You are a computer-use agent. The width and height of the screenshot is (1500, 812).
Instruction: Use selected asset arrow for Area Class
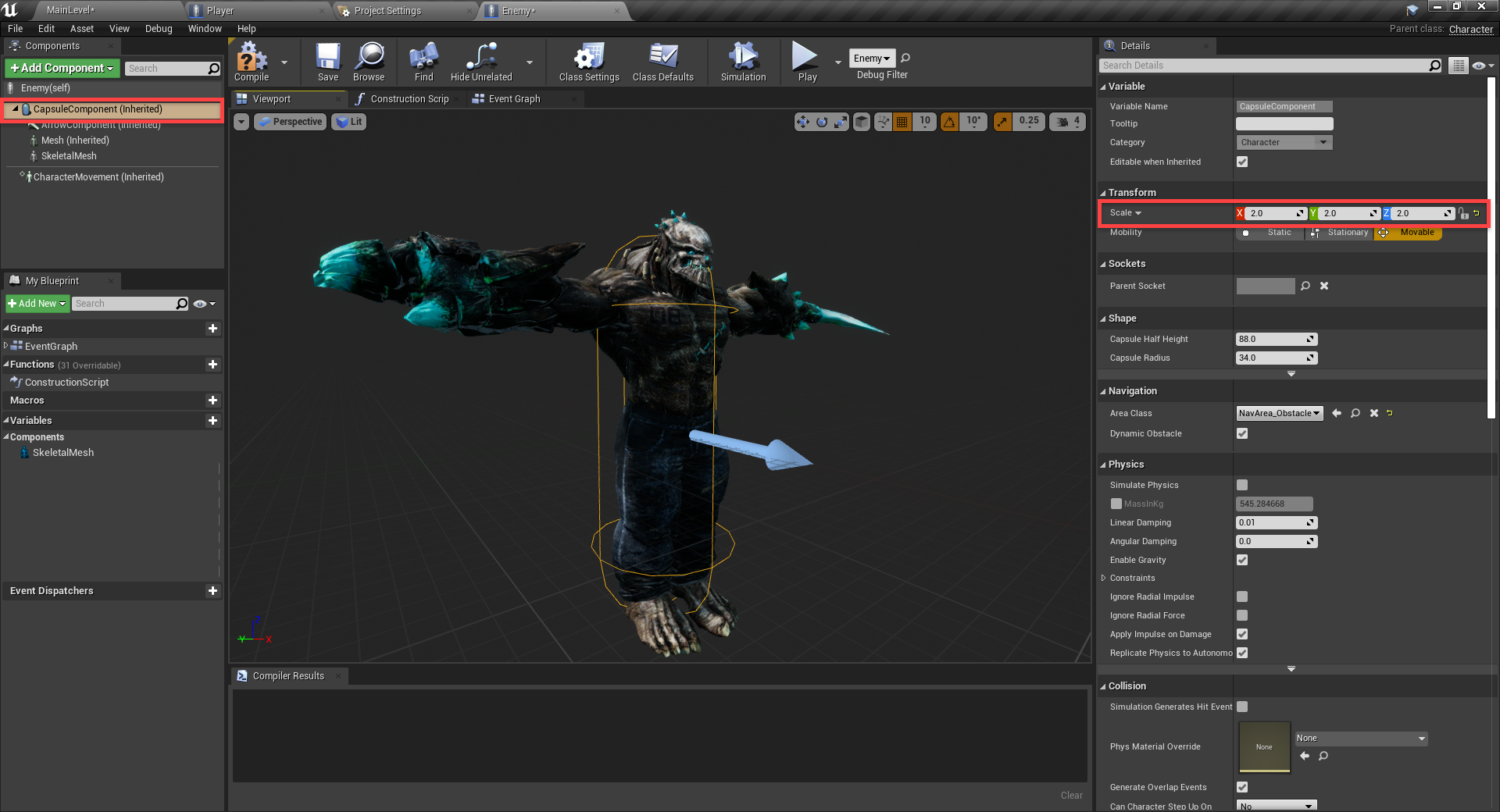point(1337,413)
